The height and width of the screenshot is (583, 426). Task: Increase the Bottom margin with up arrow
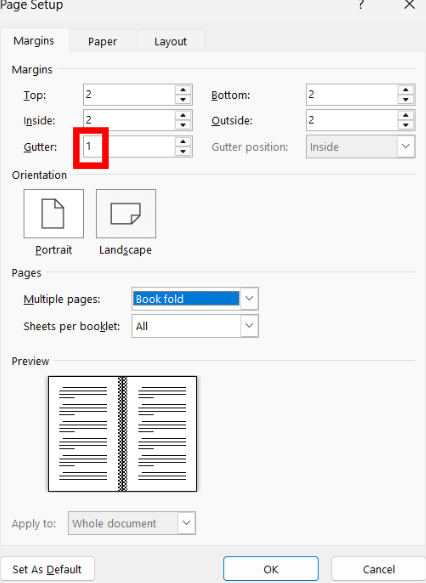406,90
